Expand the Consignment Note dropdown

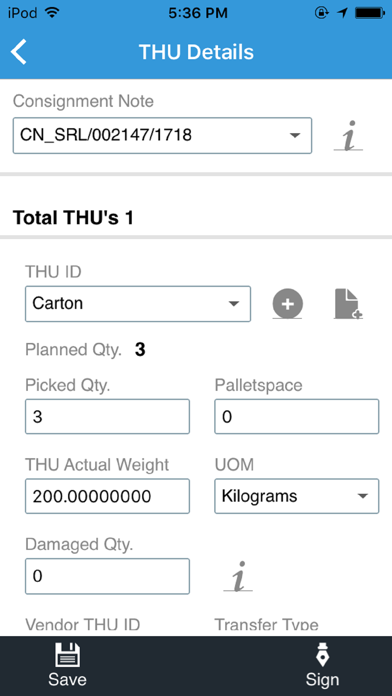coord(162,135)
